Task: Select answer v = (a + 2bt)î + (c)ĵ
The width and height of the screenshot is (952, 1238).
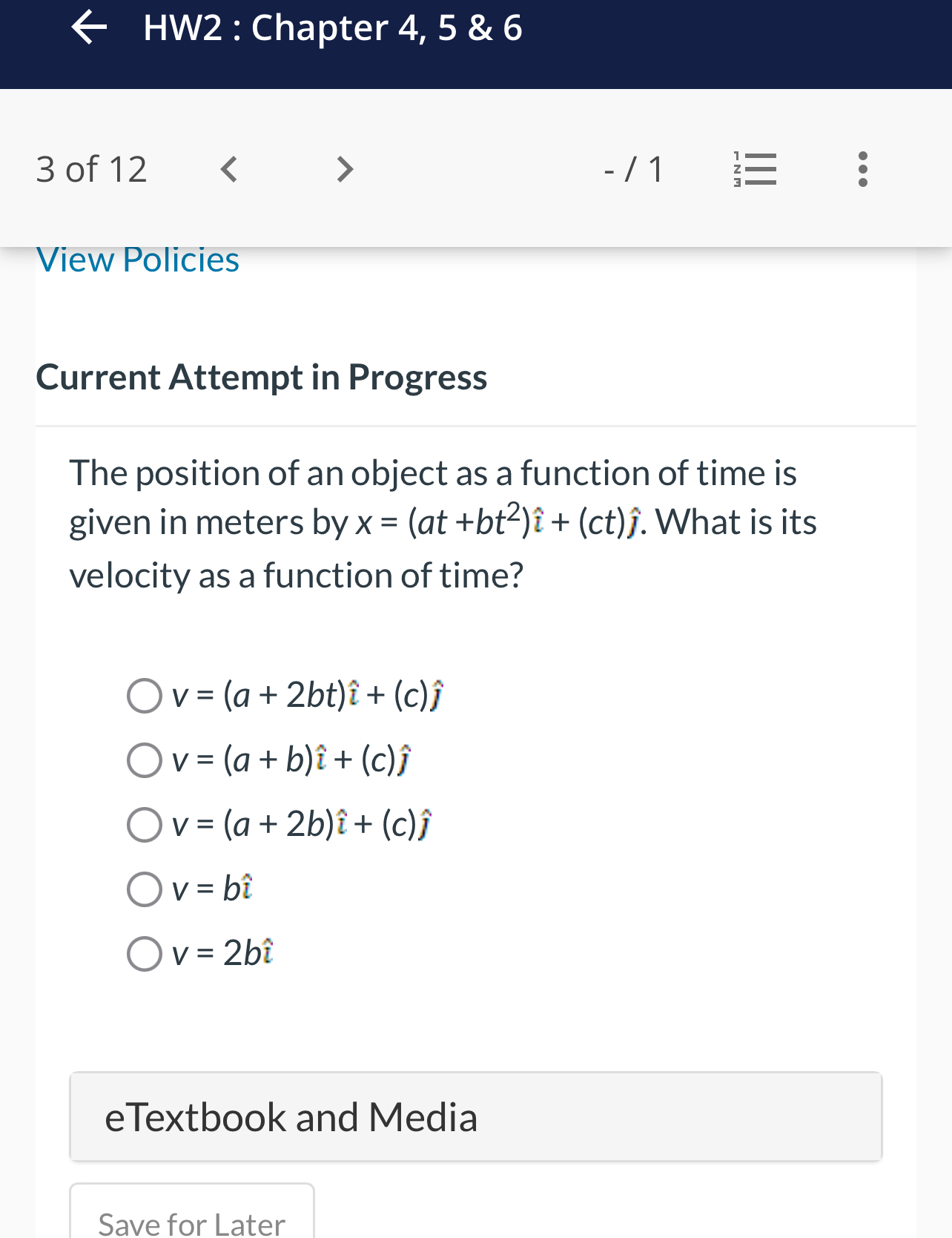Action: click(x=145, y=696)
